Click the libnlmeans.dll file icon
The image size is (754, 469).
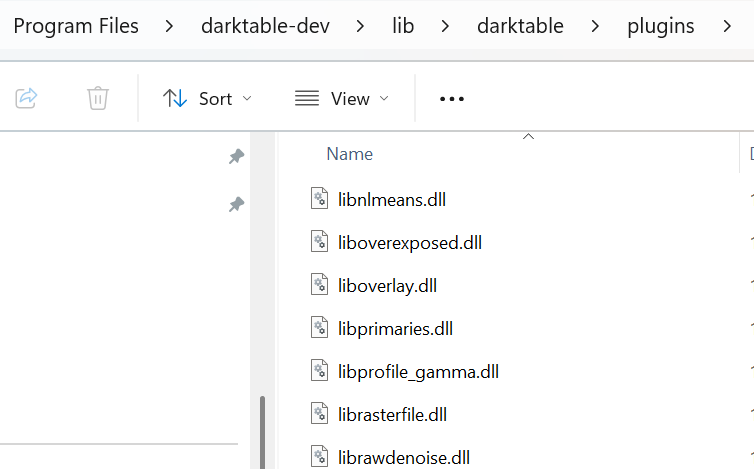pyautogui.click(x=320, y=198)
